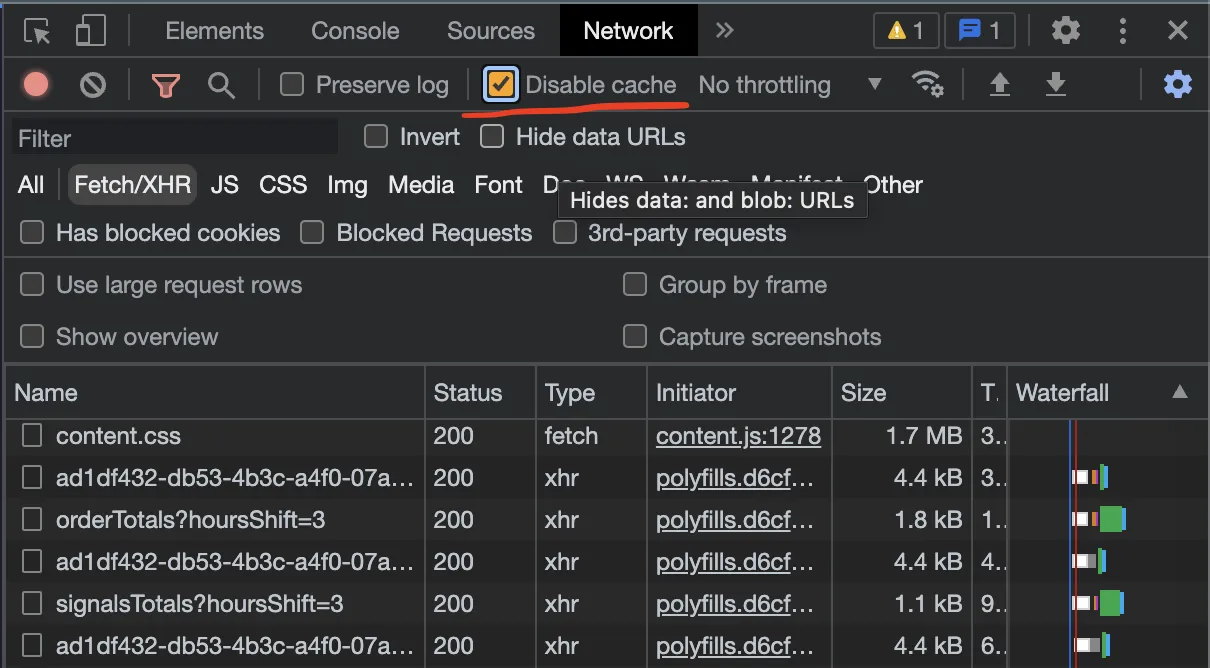Click the import HAR upload icon

click(x=999, y=85)
